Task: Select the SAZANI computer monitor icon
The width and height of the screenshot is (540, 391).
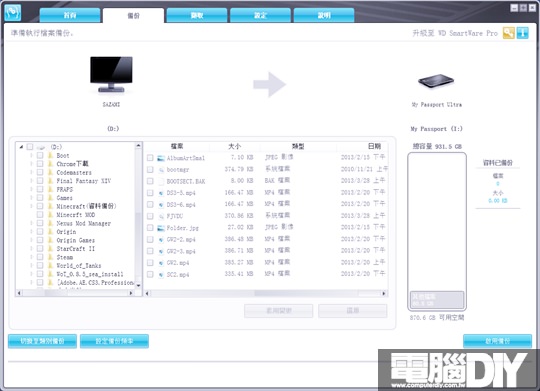Action: point(111,74)
